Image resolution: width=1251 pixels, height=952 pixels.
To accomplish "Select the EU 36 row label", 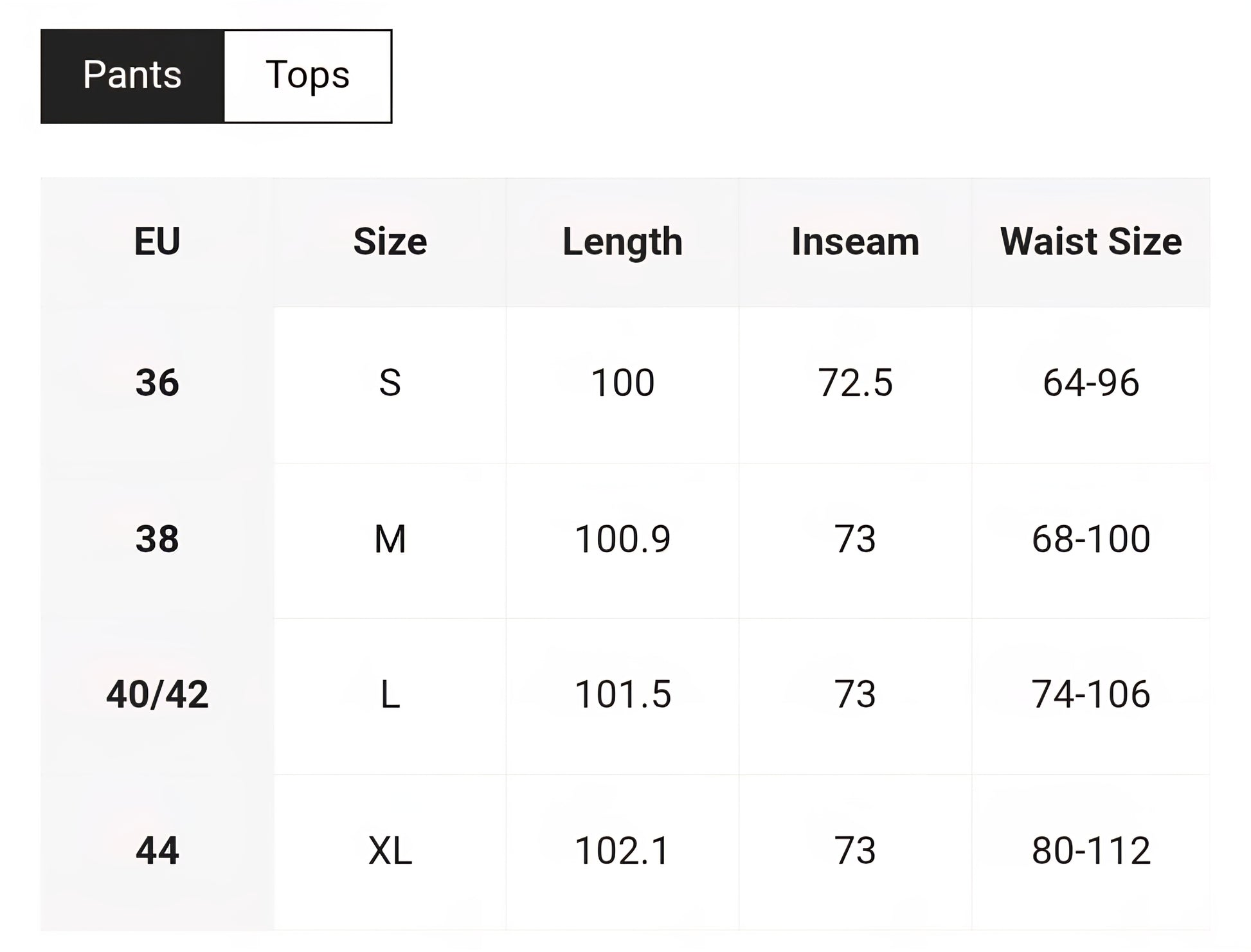I will pyautogui.click(x=157, y=383).
